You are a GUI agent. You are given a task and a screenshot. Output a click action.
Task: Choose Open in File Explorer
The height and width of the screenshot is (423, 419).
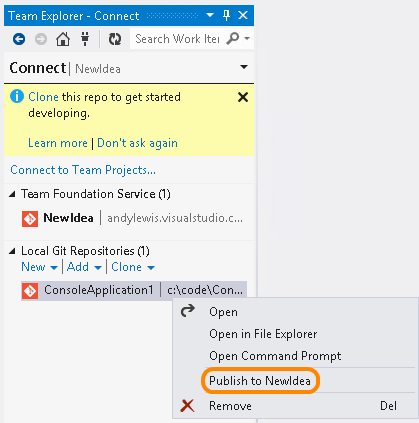pyautogui.click(x=263, y=334)
